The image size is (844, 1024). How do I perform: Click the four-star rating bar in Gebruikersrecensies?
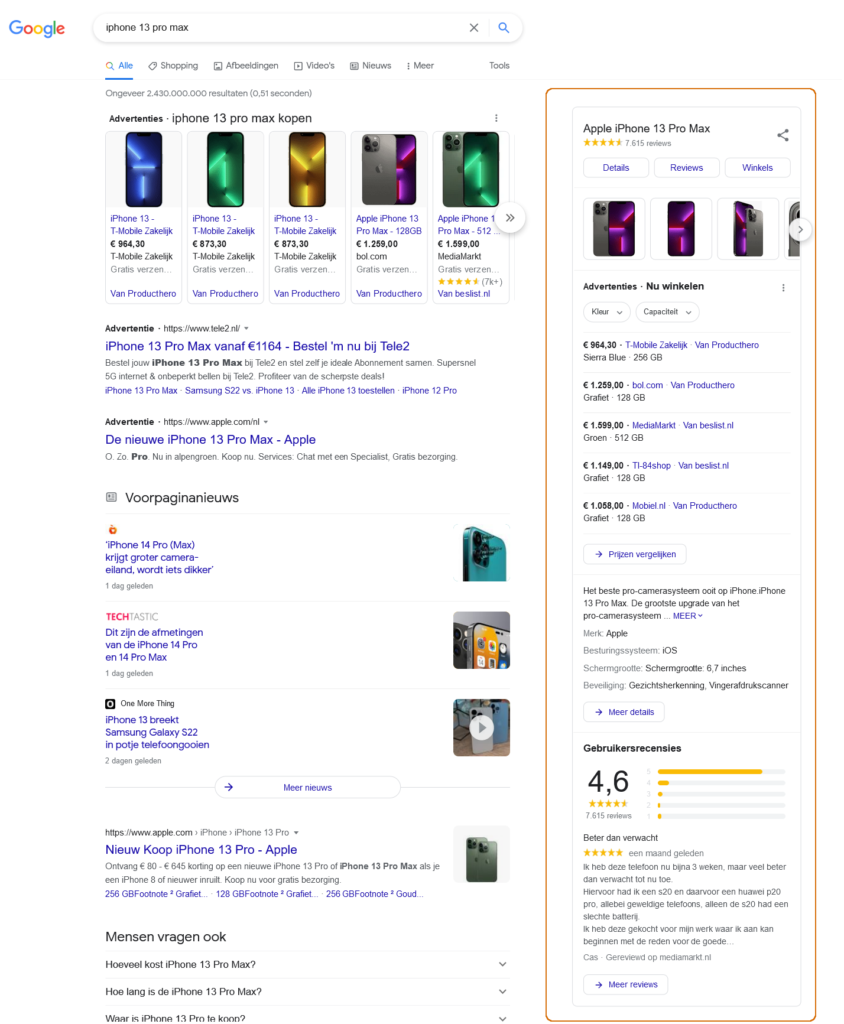coord(721,783)
